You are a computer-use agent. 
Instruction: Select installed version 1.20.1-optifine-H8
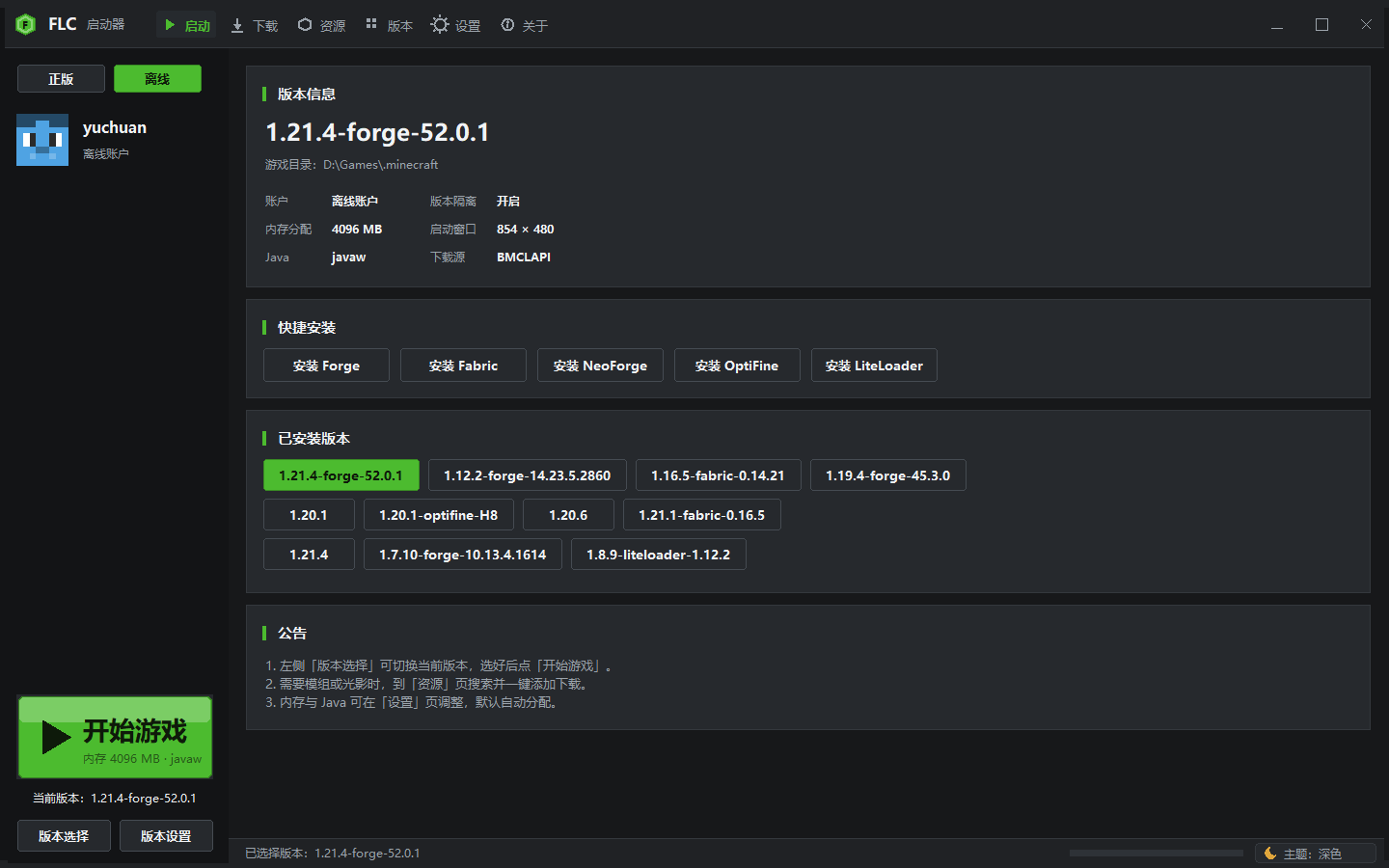(x=438, y=515)
